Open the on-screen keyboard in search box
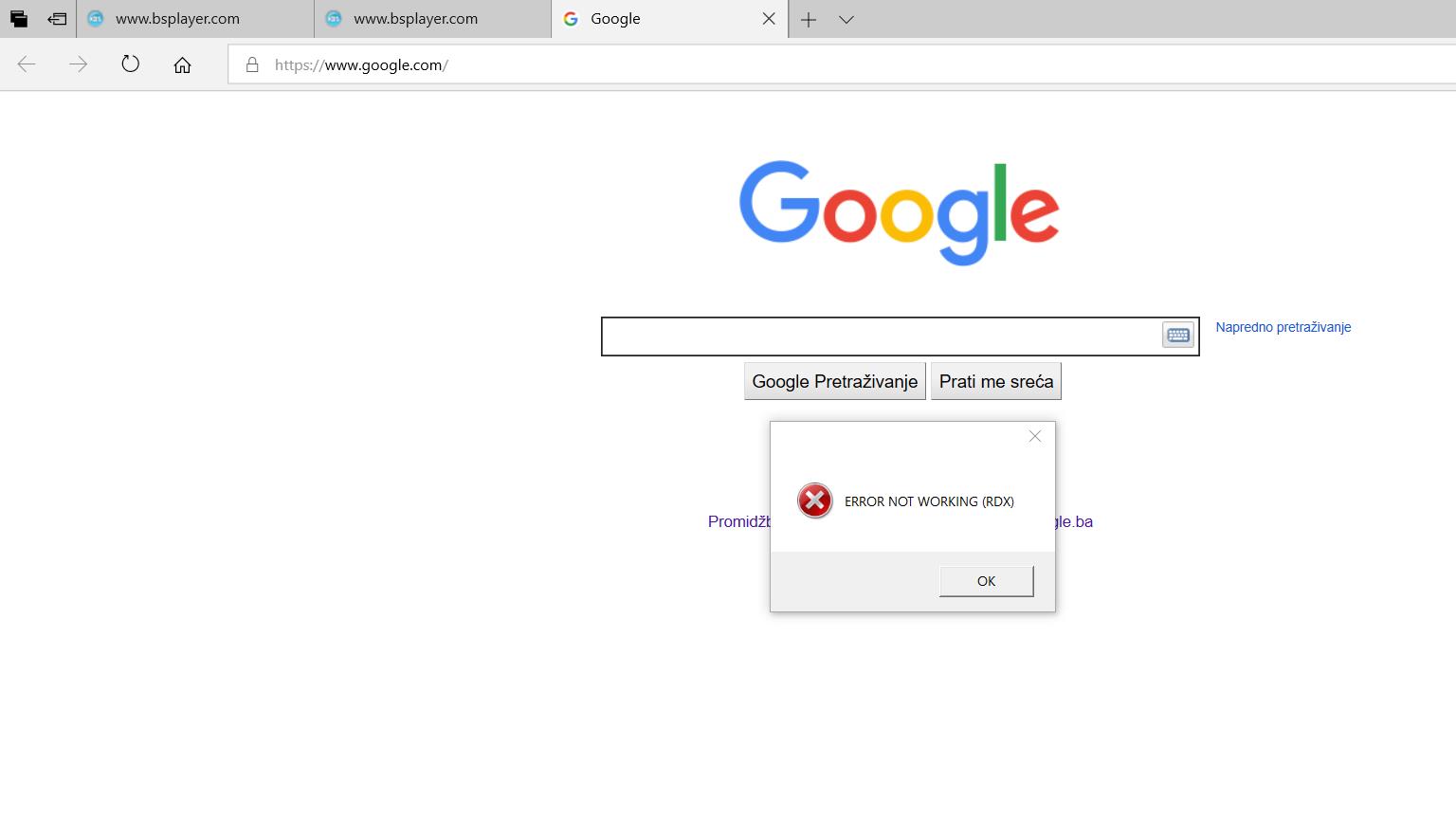Screen dimensions: 1456x819 1177,336
